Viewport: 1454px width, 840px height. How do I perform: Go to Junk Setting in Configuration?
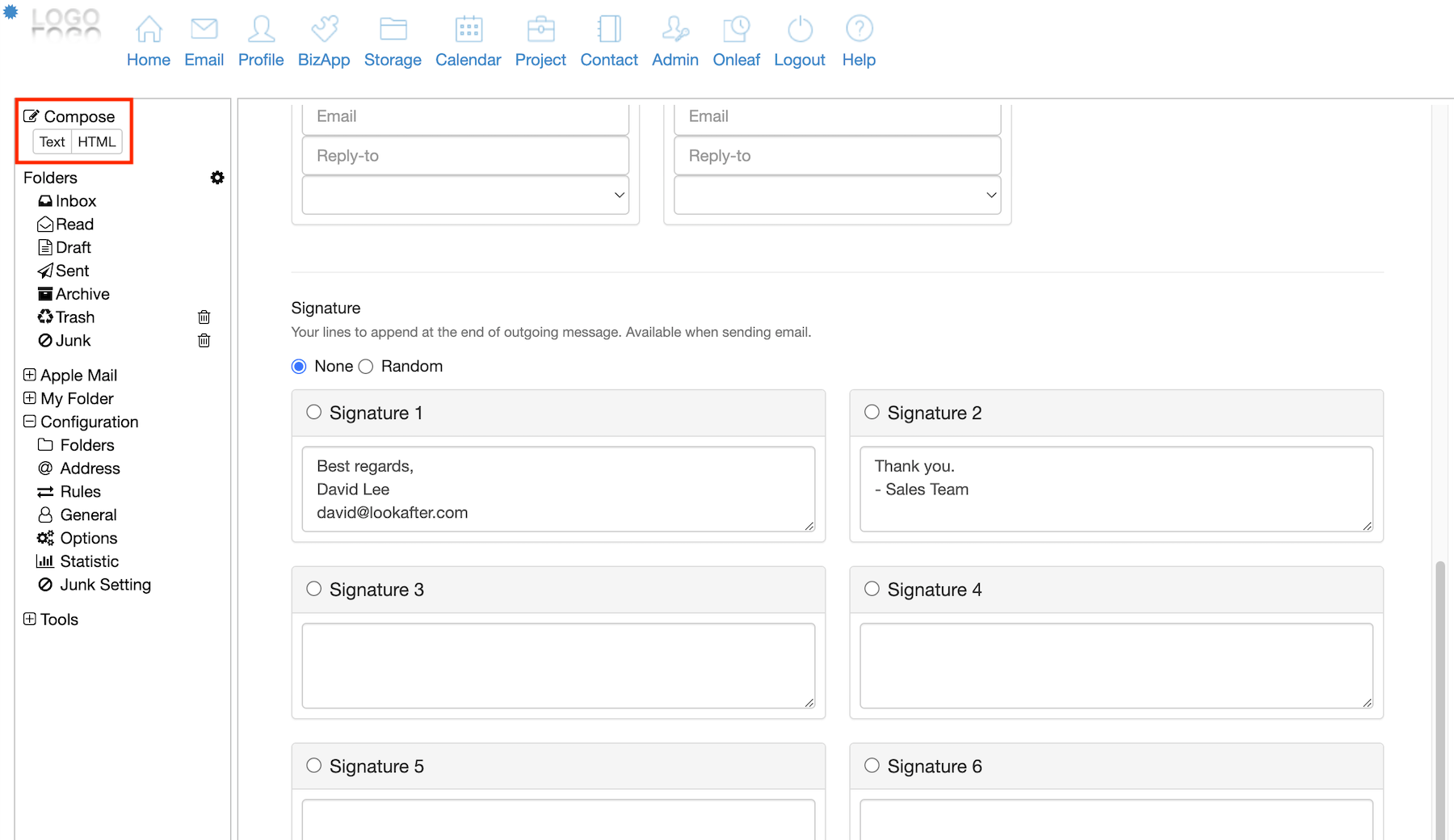point(105,585)
